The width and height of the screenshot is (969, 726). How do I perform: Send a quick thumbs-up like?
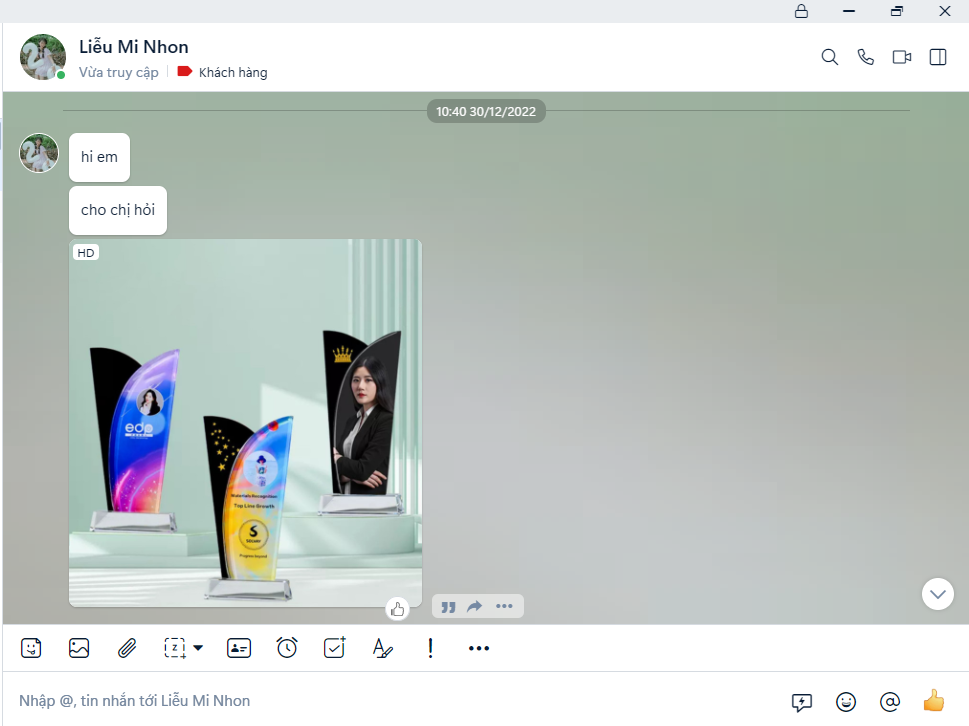[x=934, y=701]
